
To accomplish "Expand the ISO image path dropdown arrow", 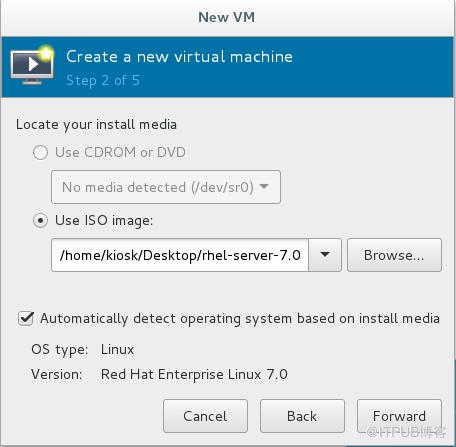I will (x=325, y=255).
